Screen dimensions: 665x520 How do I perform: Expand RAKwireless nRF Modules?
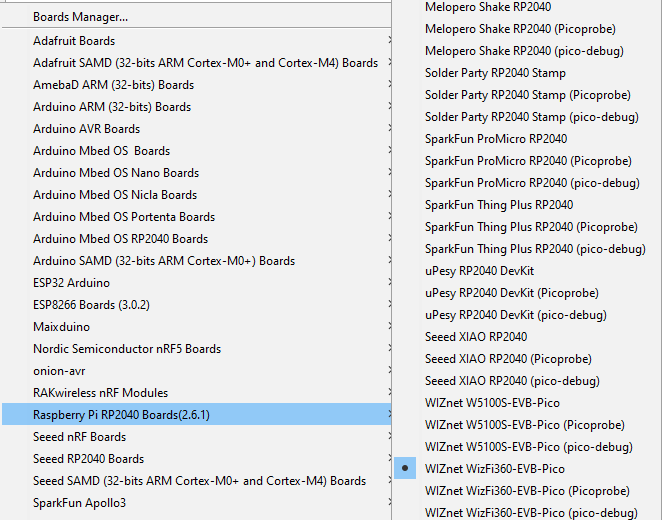[196, 393]
